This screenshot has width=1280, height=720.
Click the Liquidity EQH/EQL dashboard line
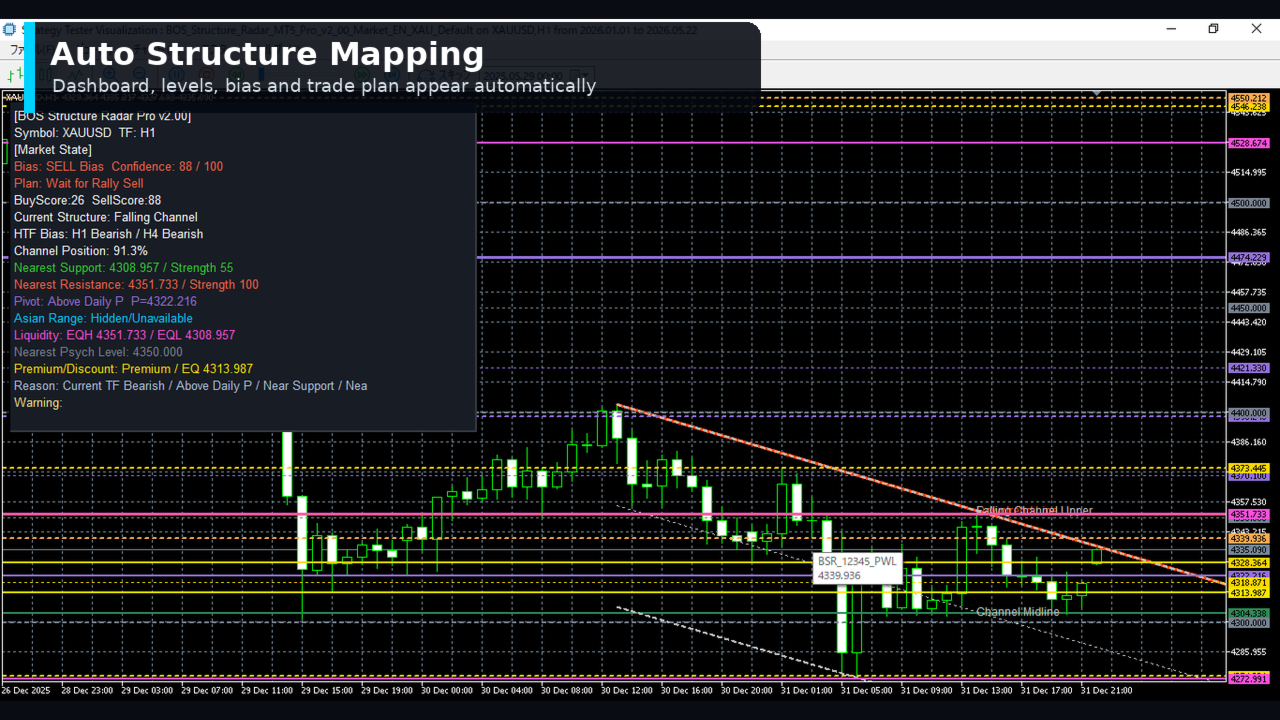125,335
